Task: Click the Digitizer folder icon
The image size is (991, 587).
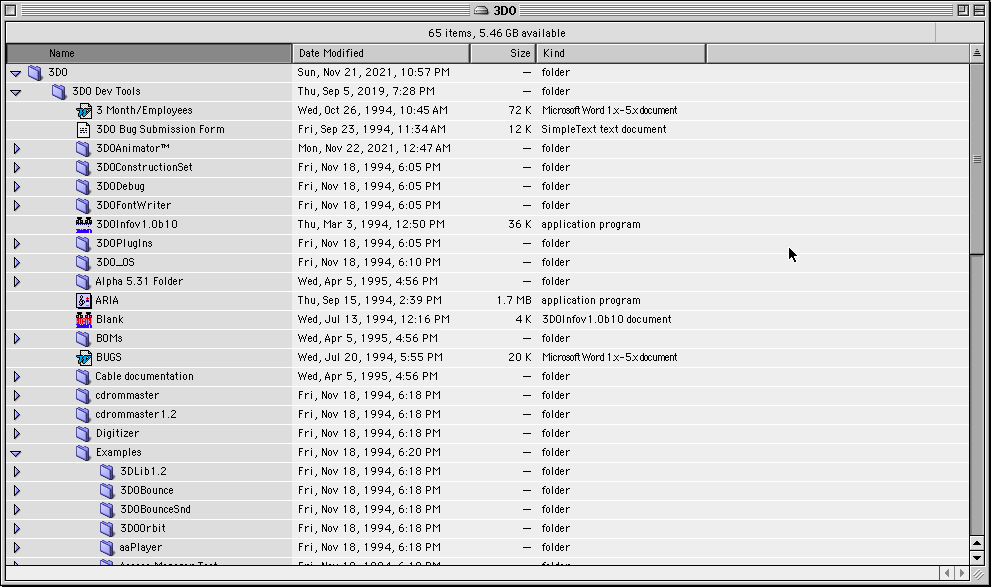Action: [83, 433]
